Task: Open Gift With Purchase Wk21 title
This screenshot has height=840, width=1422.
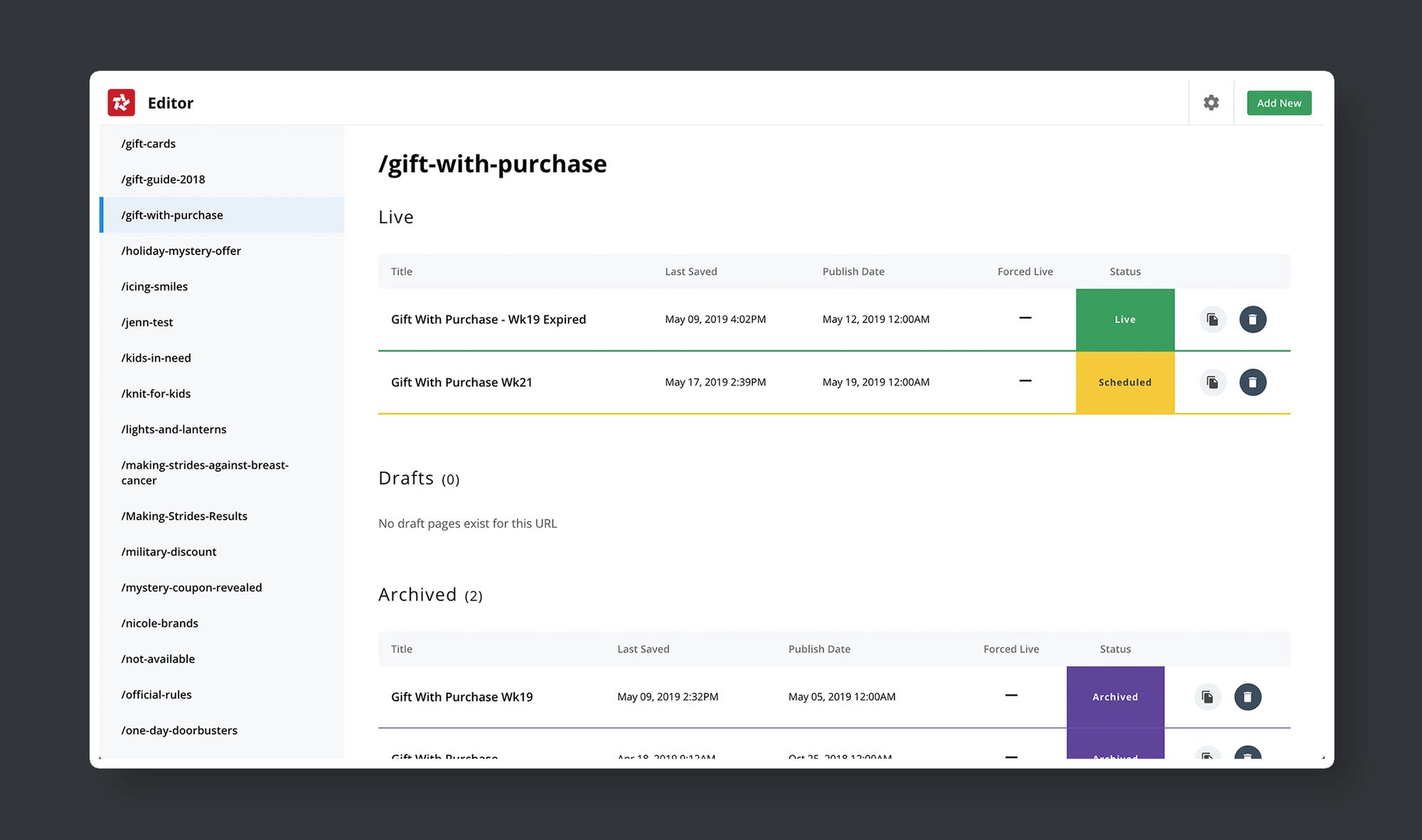Action: [461, 382]
